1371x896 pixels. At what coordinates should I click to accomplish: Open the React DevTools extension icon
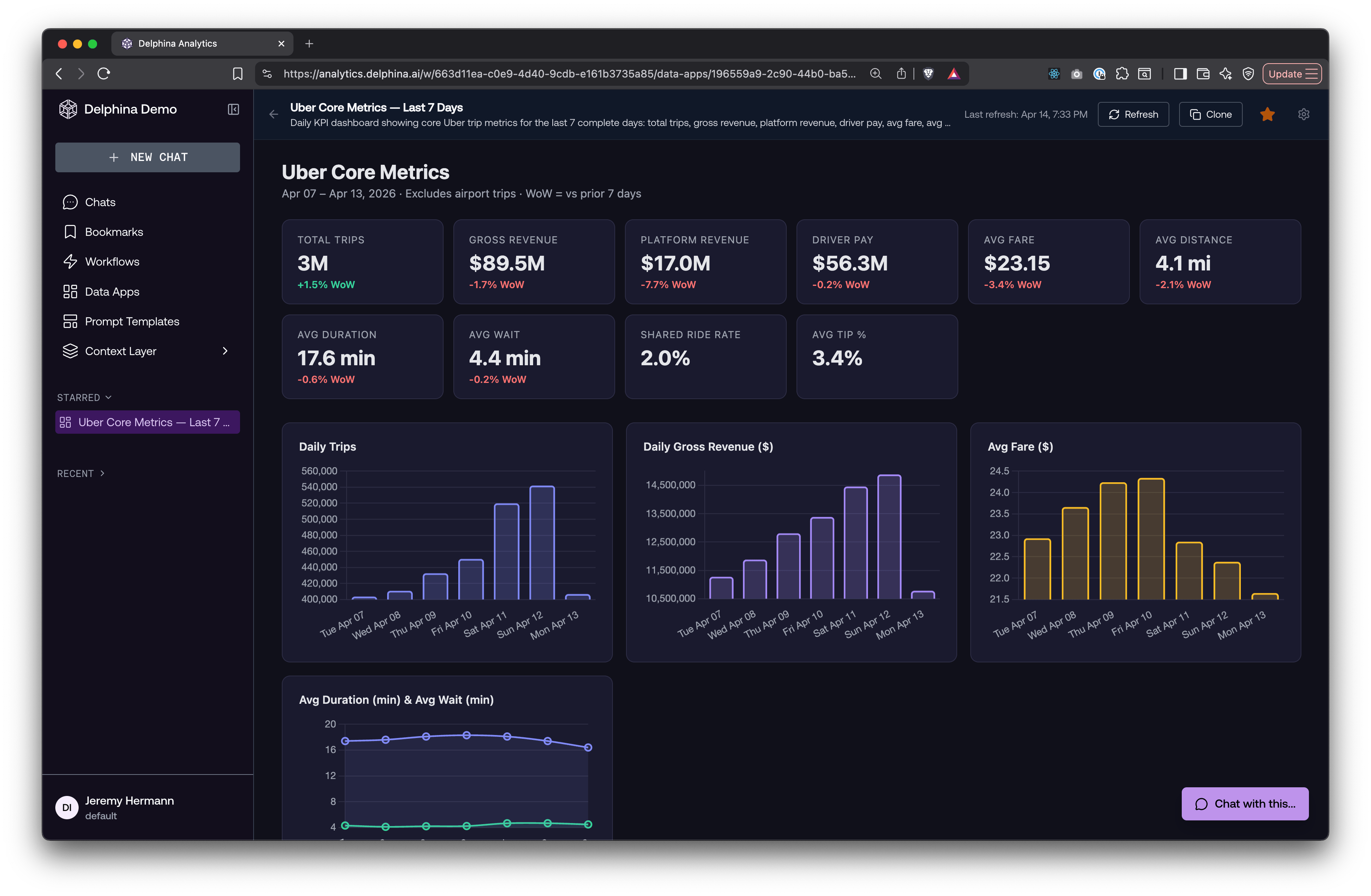click(x=1054, y=74)
